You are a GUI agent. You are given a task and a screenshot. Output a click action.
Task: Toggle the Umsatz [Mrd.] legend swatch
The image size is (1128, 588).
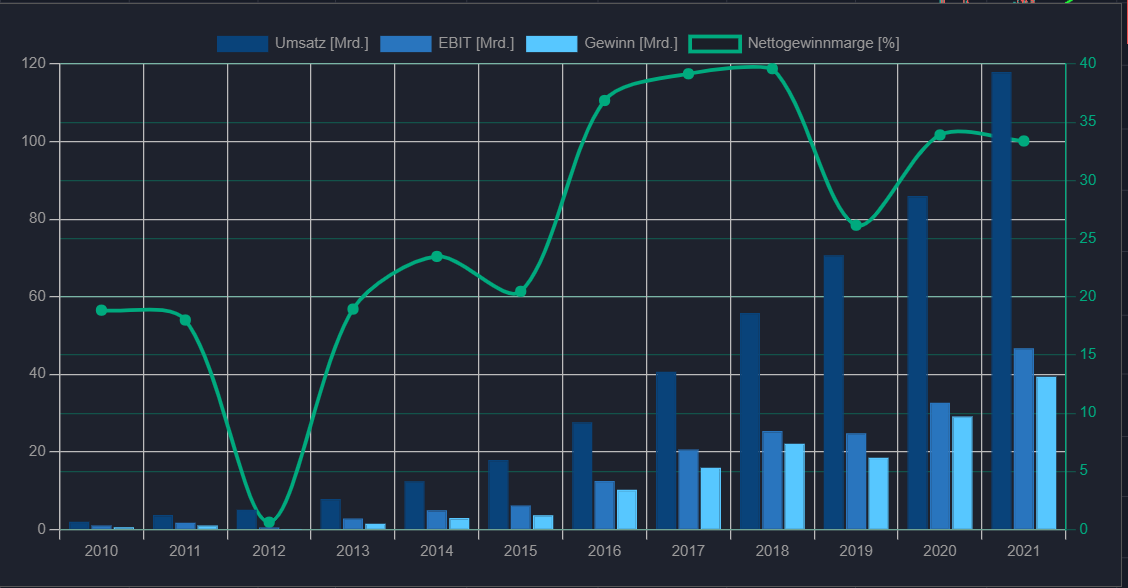coord(242,44)
